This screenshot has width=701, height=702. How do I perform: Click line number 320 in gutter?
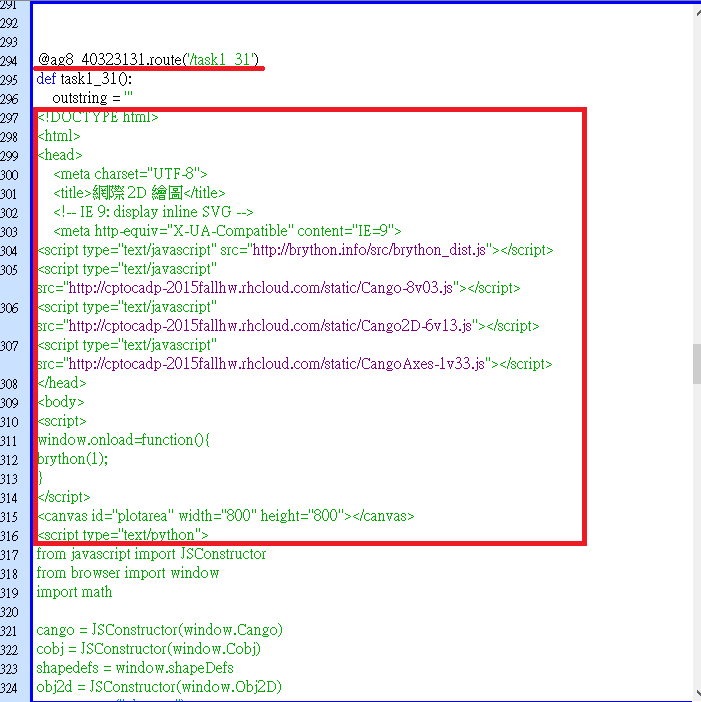point(9,612)
